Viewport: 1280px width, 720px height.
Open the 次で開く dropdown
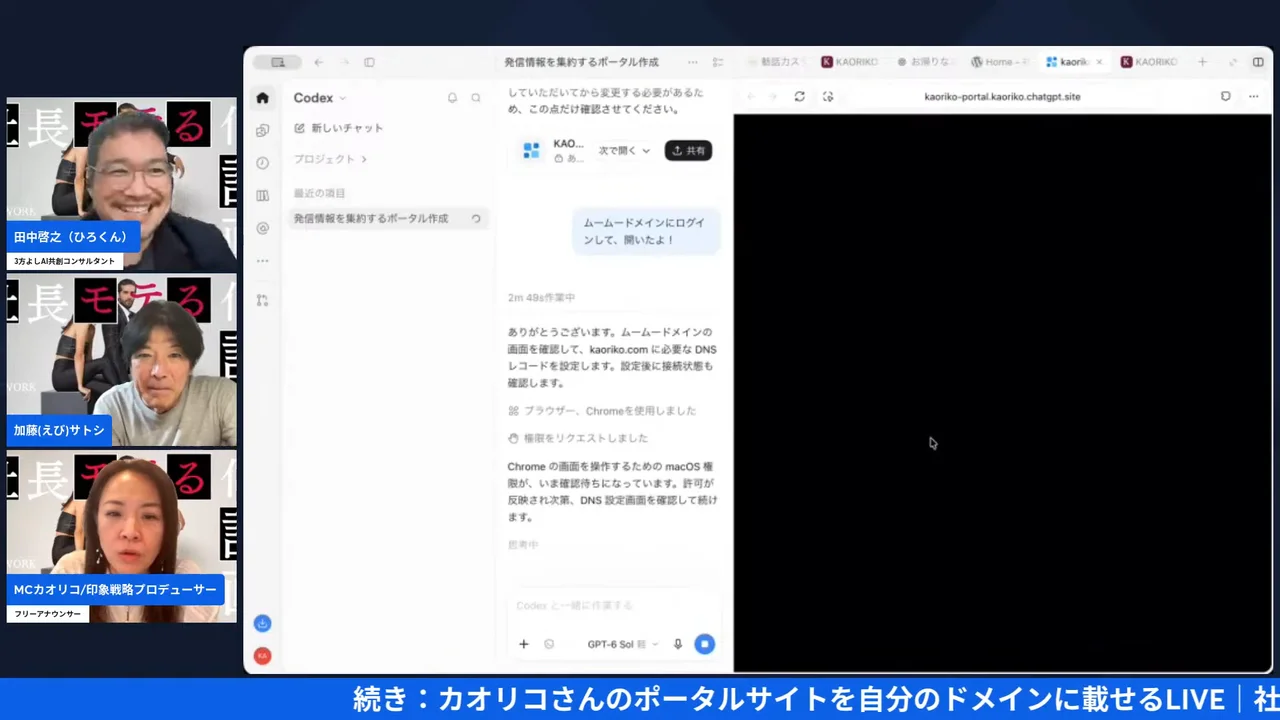tap(624, 151)
